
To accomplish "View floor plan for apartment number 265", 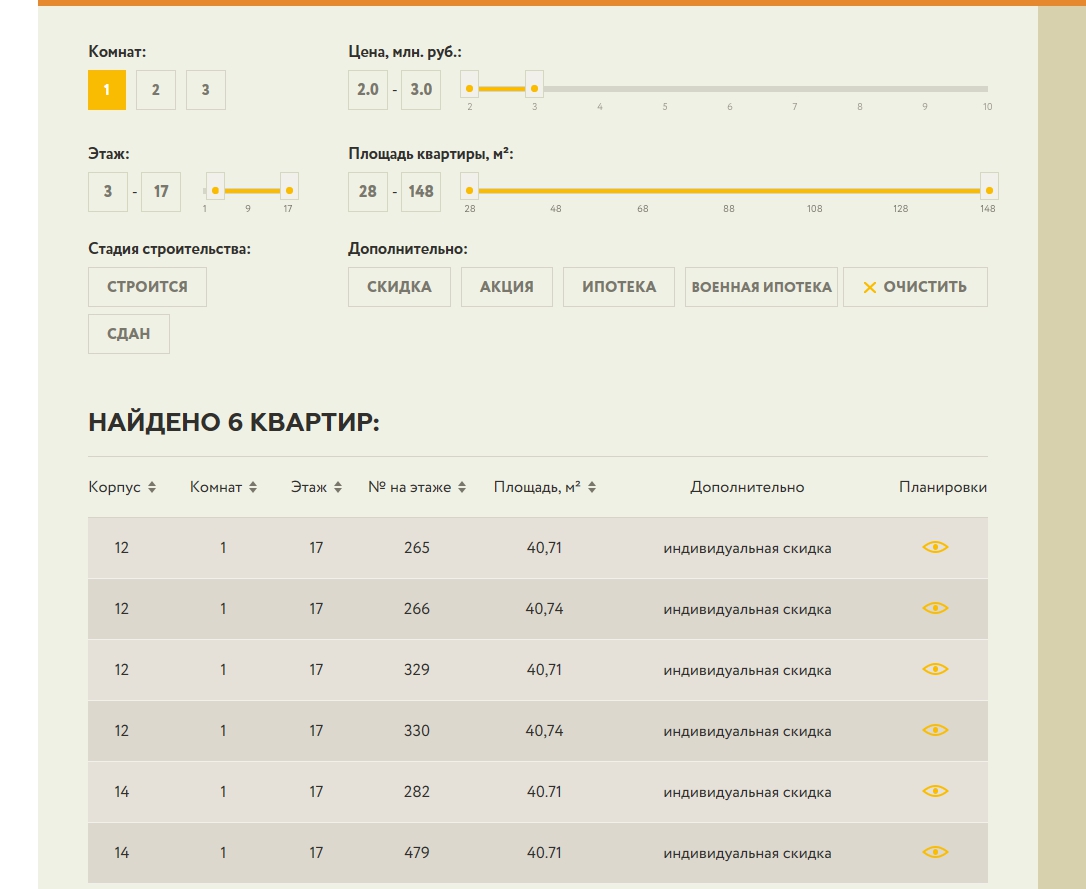I will pos(934,547).
